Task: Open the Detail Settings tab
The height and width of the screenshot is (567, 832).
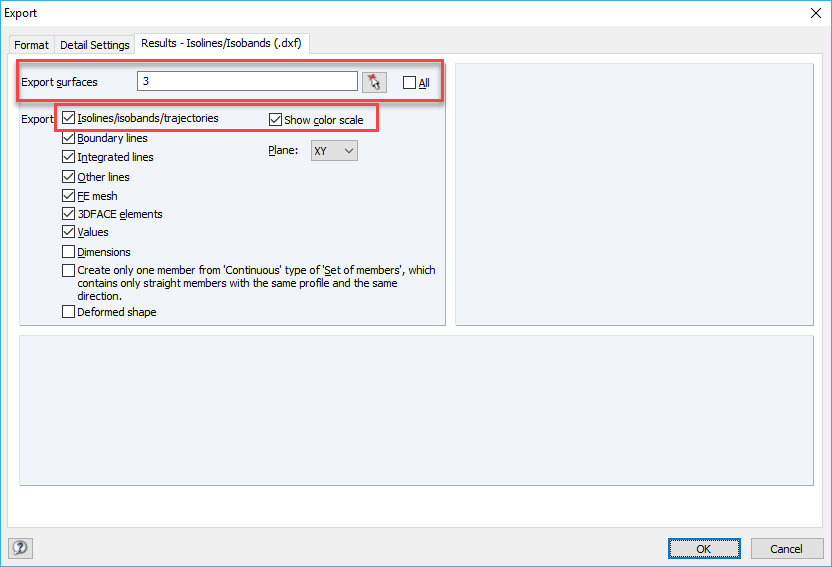Action: click(94, 45)
